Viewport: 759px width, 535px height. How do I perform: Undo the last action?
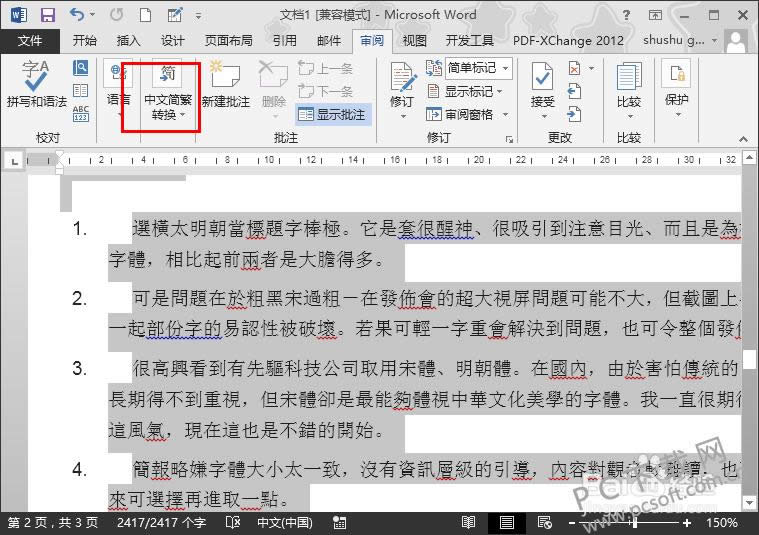tap(77, 15)
